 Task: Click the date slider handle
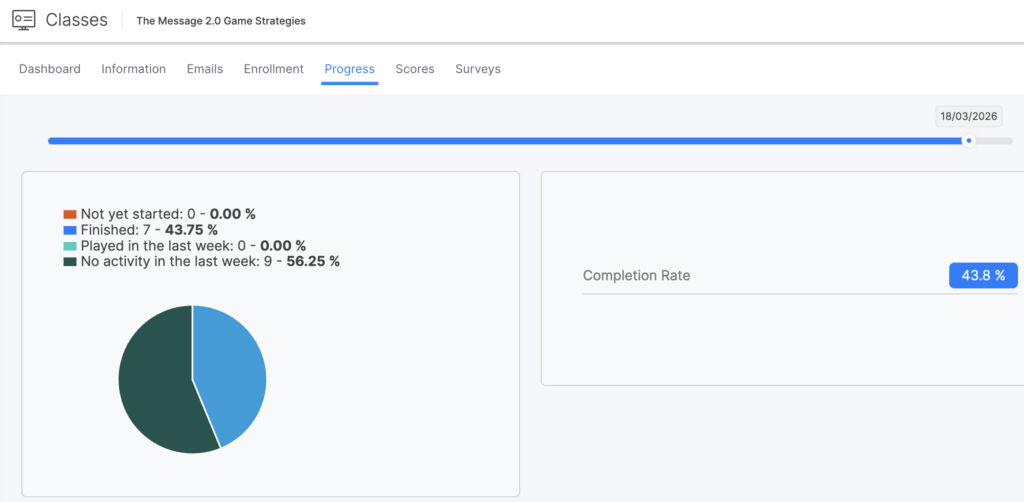coord(968,141)
